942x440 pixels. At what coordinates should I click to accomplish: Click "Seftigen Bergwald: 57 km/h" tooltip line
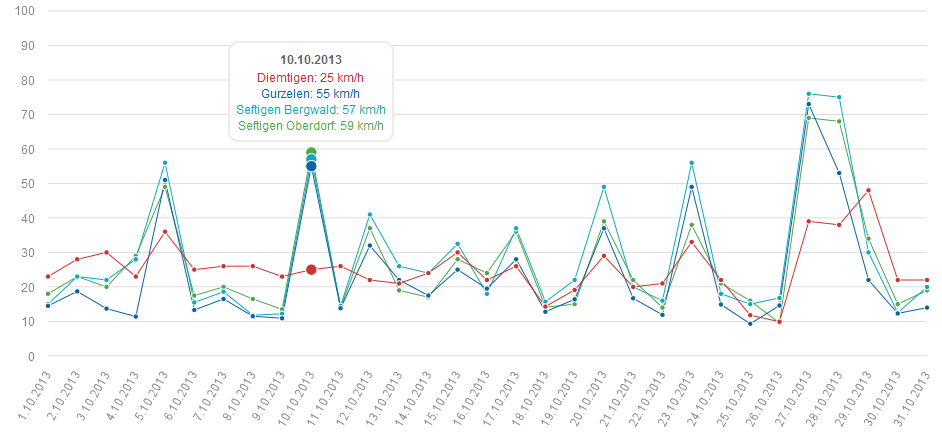tap(311, 110)
